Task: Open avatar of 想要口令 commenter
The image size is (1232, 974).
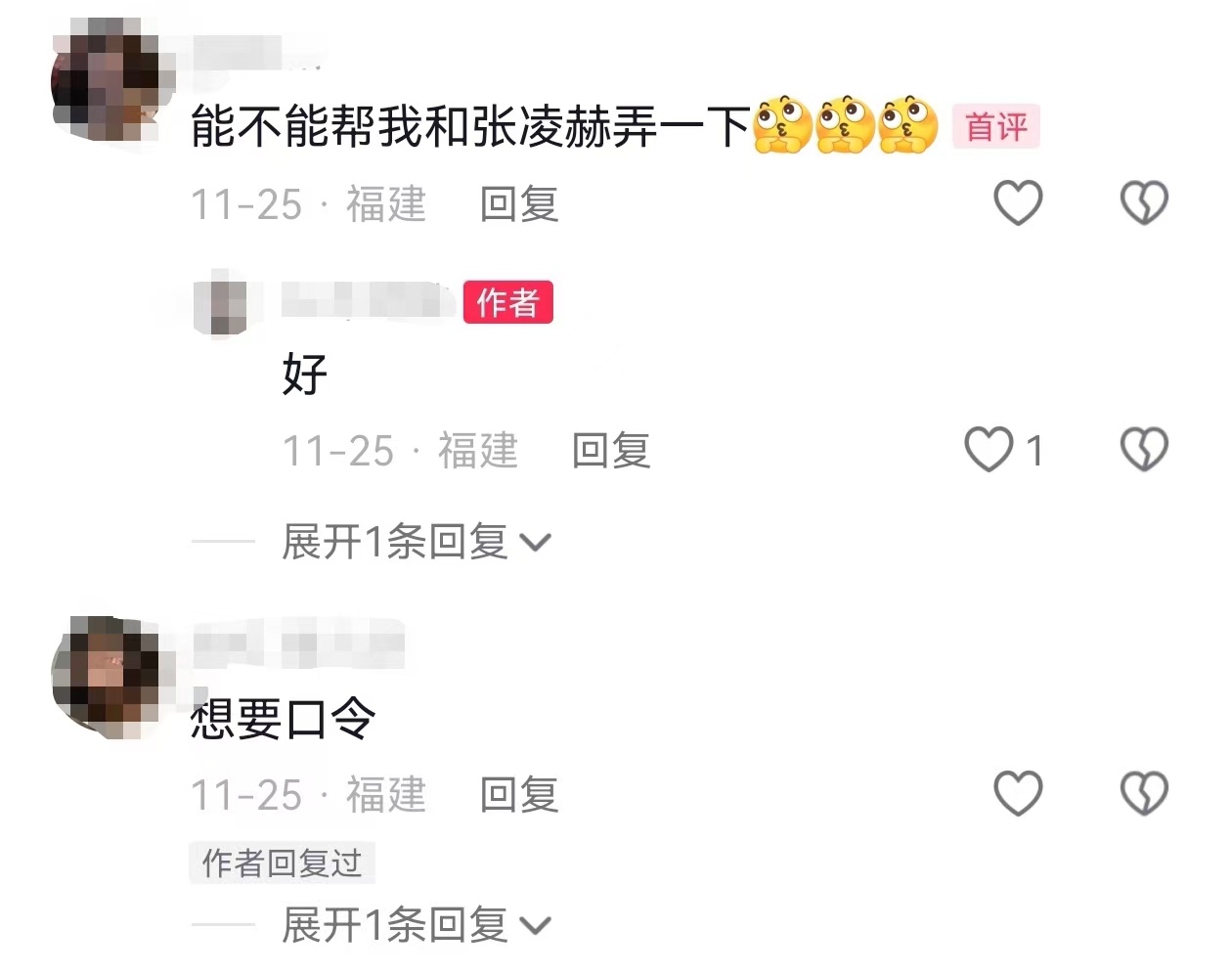Action: (x=106, y=675)
